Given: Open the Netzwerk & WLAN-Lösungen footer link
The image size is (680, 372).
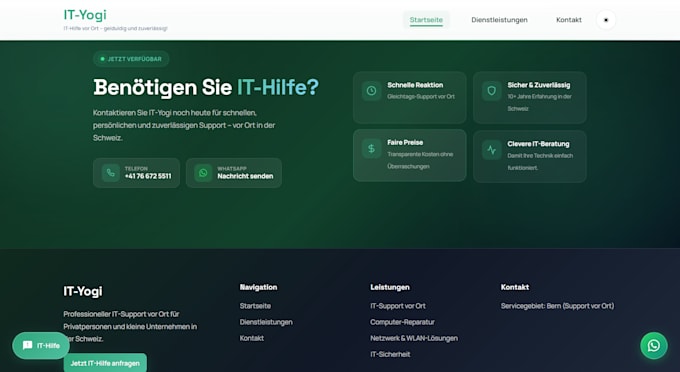Looking at the screenshot, I should pos(414,338).
